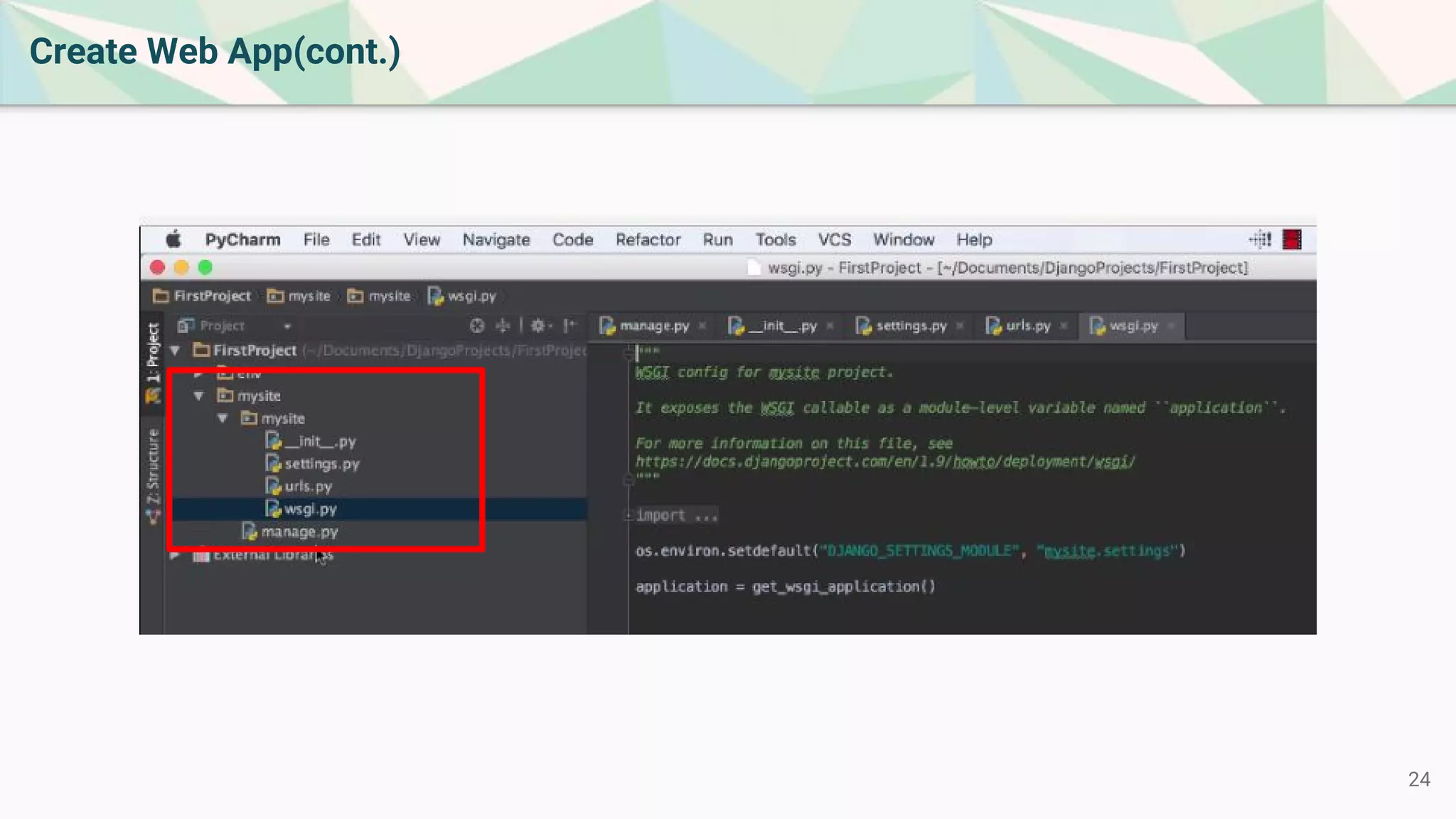Close the urls.py editor tab
This screenshot has width=1456, height=819.
tap(1064, 326)
